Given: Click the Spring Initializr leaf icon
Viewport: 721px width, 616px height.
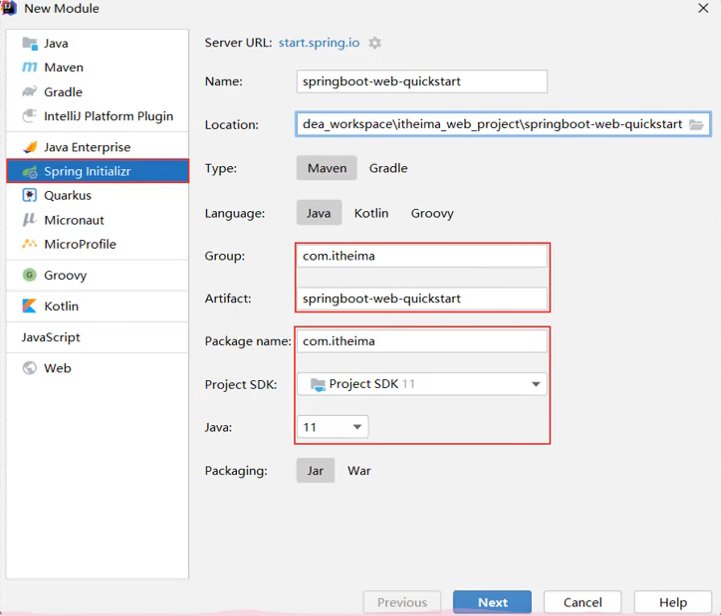Looking at the screenshot, I should pyautogui.click(x=30, y=171).
